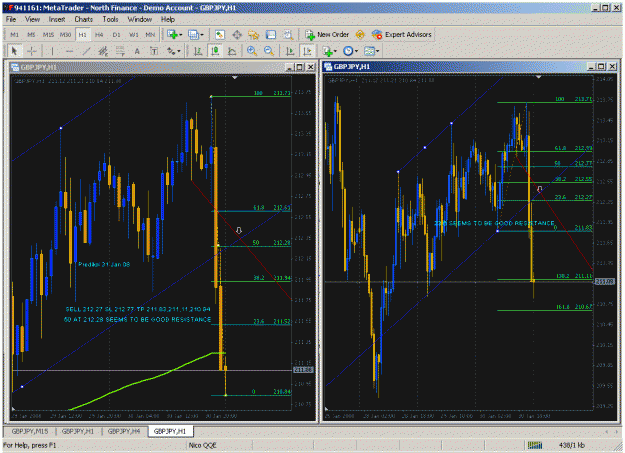Viewport: 625px width, 453px height.
Task: Set the timeframe to M30
Action: pyautogui.click(x=65, y=35)
